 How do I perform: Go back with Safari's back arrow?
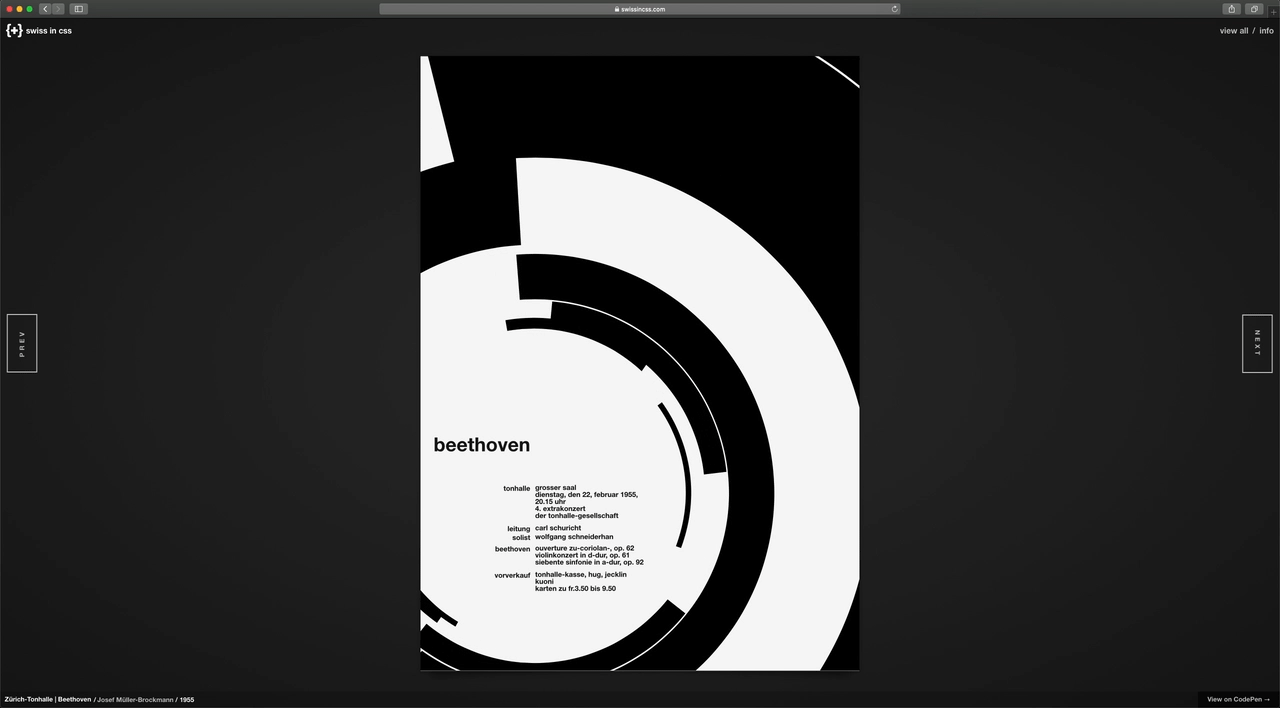point(45,9)
